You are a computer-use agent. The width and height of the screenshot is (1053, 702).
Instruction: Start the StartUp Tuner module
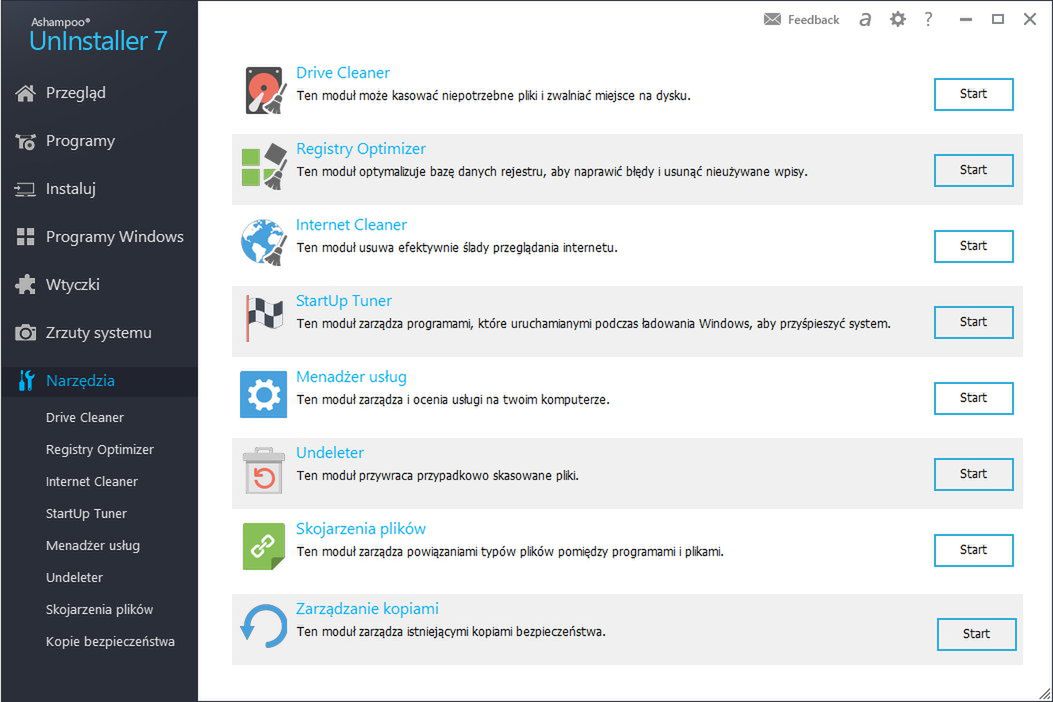pyautogui.click(x=973, y=322)
